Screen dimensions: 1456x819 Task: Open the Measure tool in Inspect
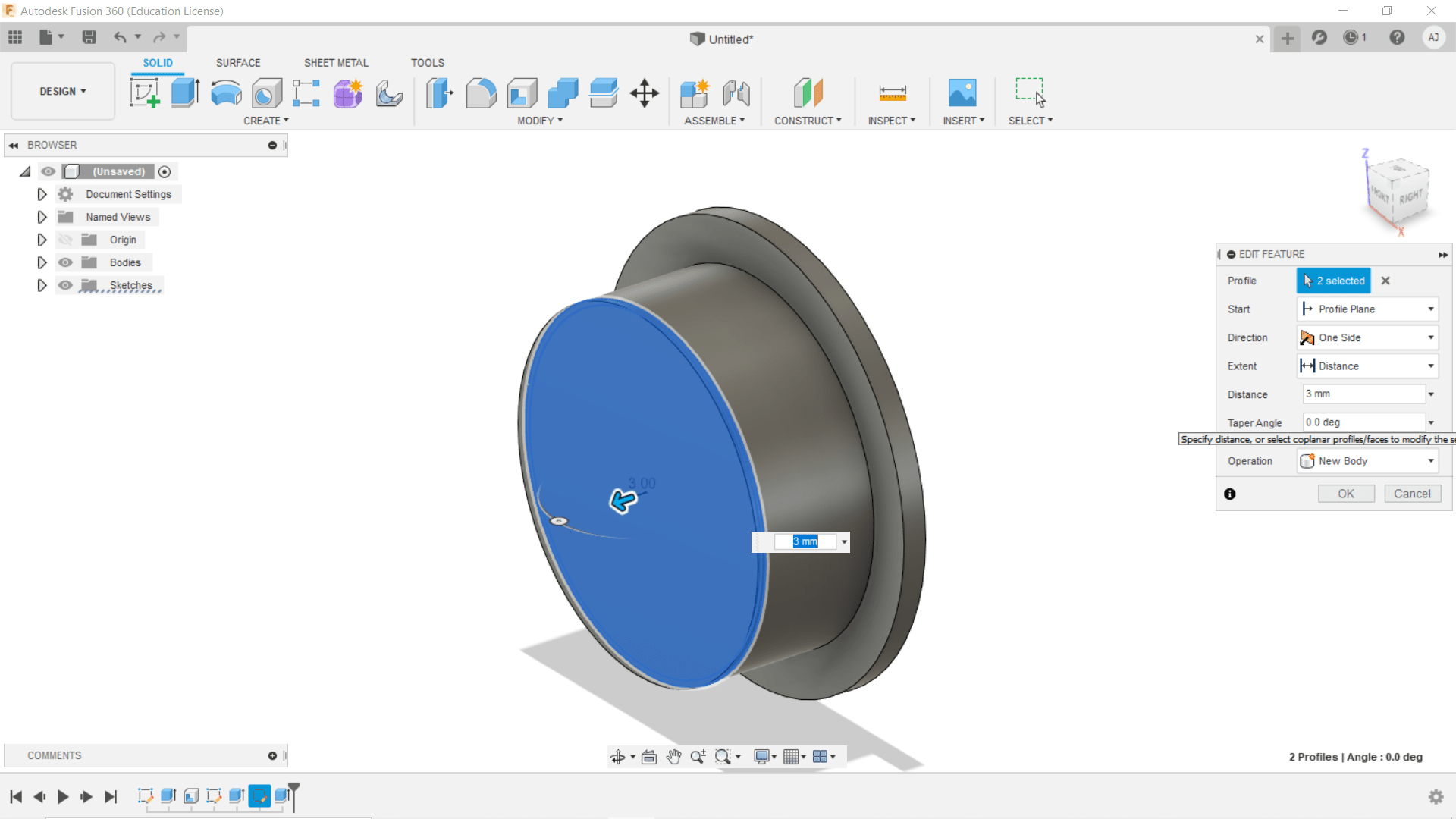892,93
